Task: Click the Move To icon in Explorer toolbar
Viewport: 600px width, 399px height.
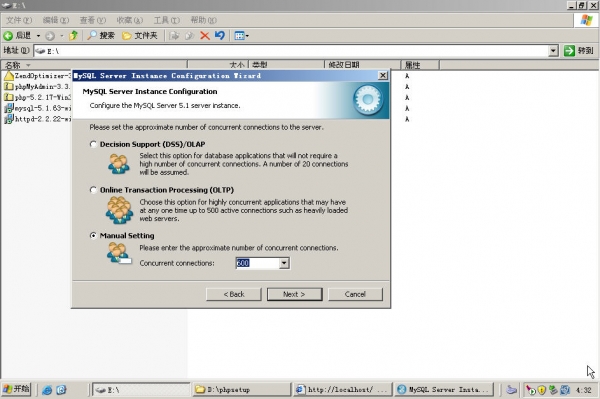Action: 174,36
